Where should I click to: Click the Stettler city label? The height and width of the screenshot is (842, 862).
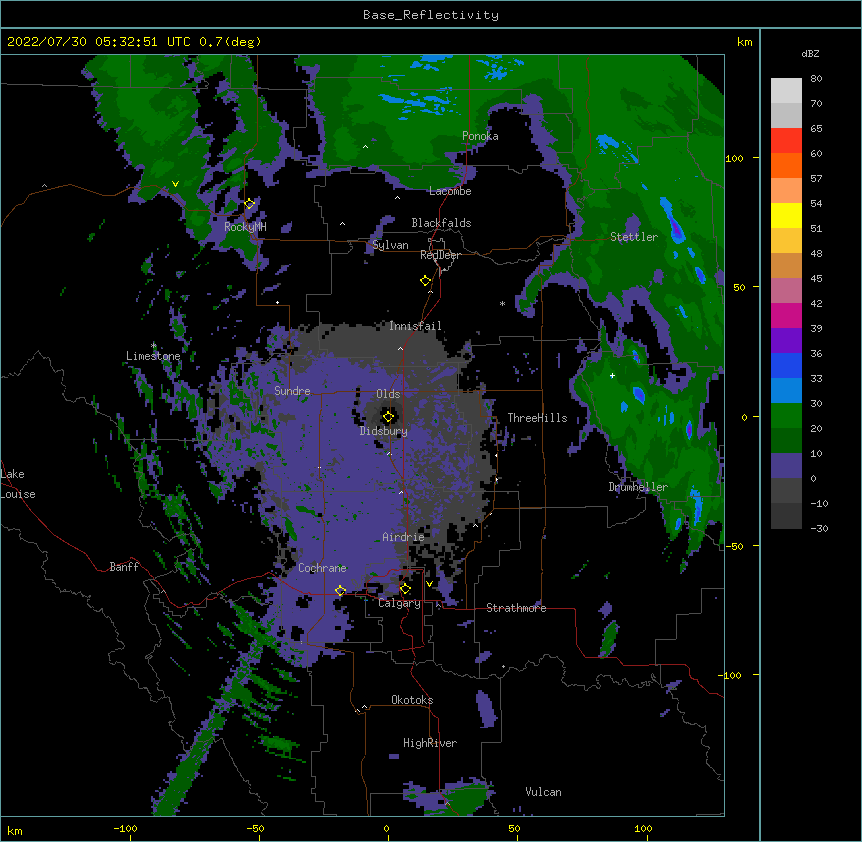click(634, 237)
